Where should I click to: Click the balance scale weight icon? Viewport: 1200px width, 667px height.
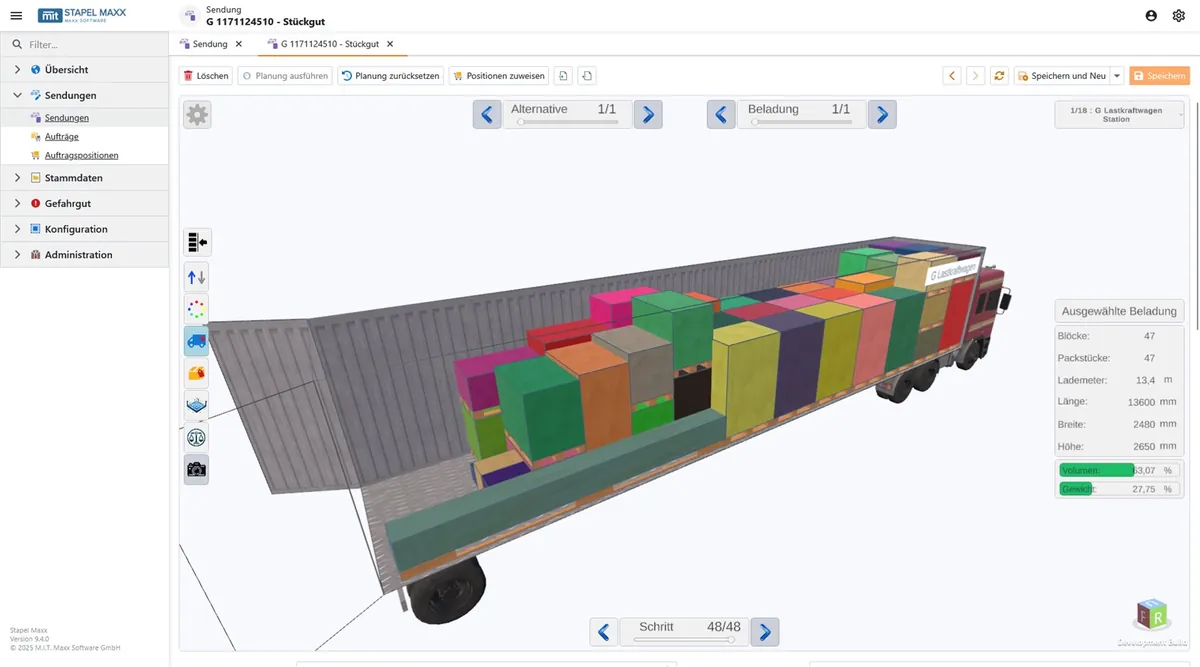pyautogui.click(x=197, y=437)
